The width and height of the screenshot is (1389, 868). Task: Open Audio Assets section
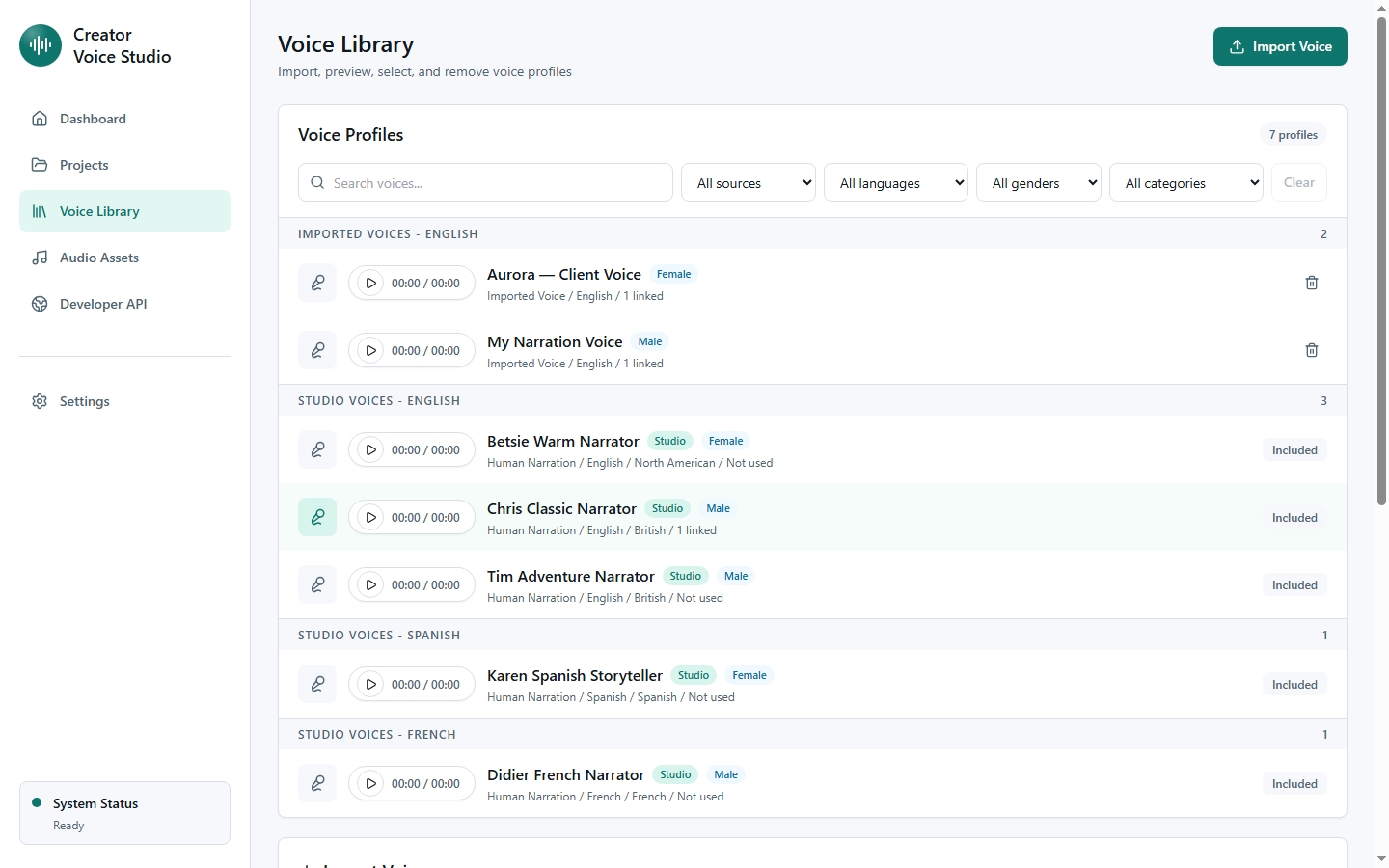click(124, 258)
